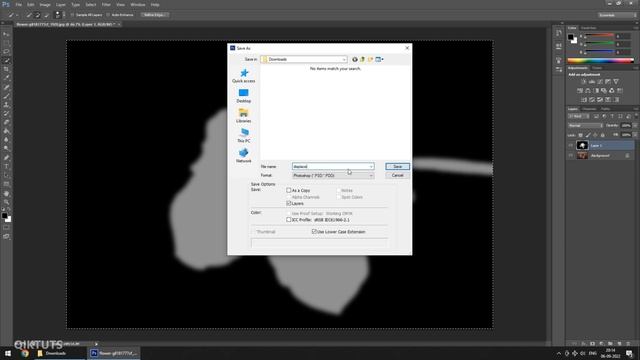
Task: Select the Horizontal Type tool
Action: coord(6,167)
